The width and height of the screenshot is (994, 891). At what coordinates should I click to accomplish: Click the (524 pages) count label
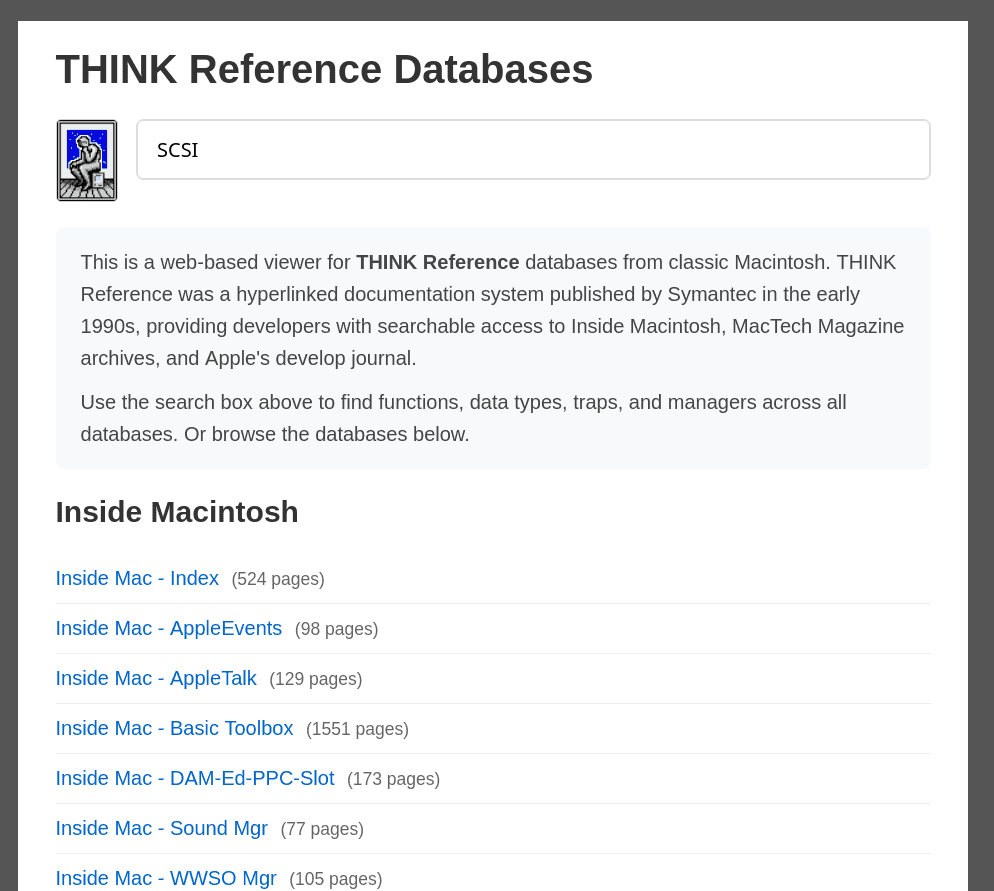click(278, 579)
